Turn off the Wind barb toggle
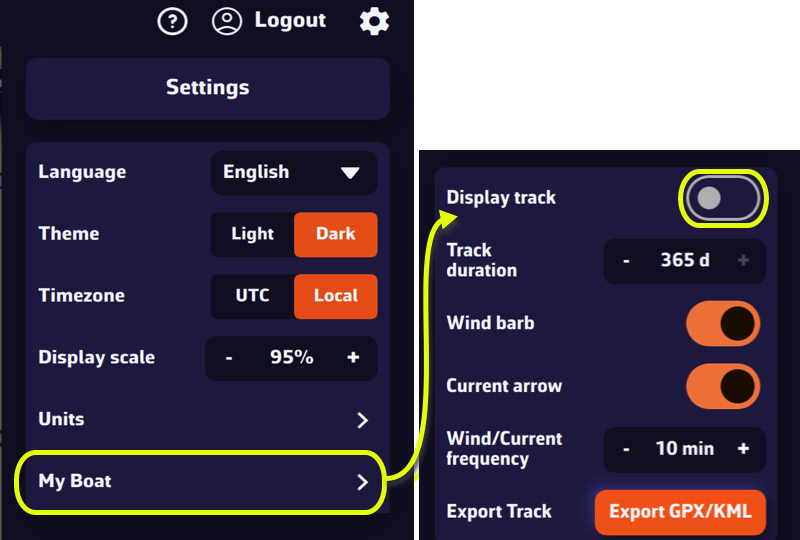This screenshot has width=800, height=540. [x=723, y=324]
